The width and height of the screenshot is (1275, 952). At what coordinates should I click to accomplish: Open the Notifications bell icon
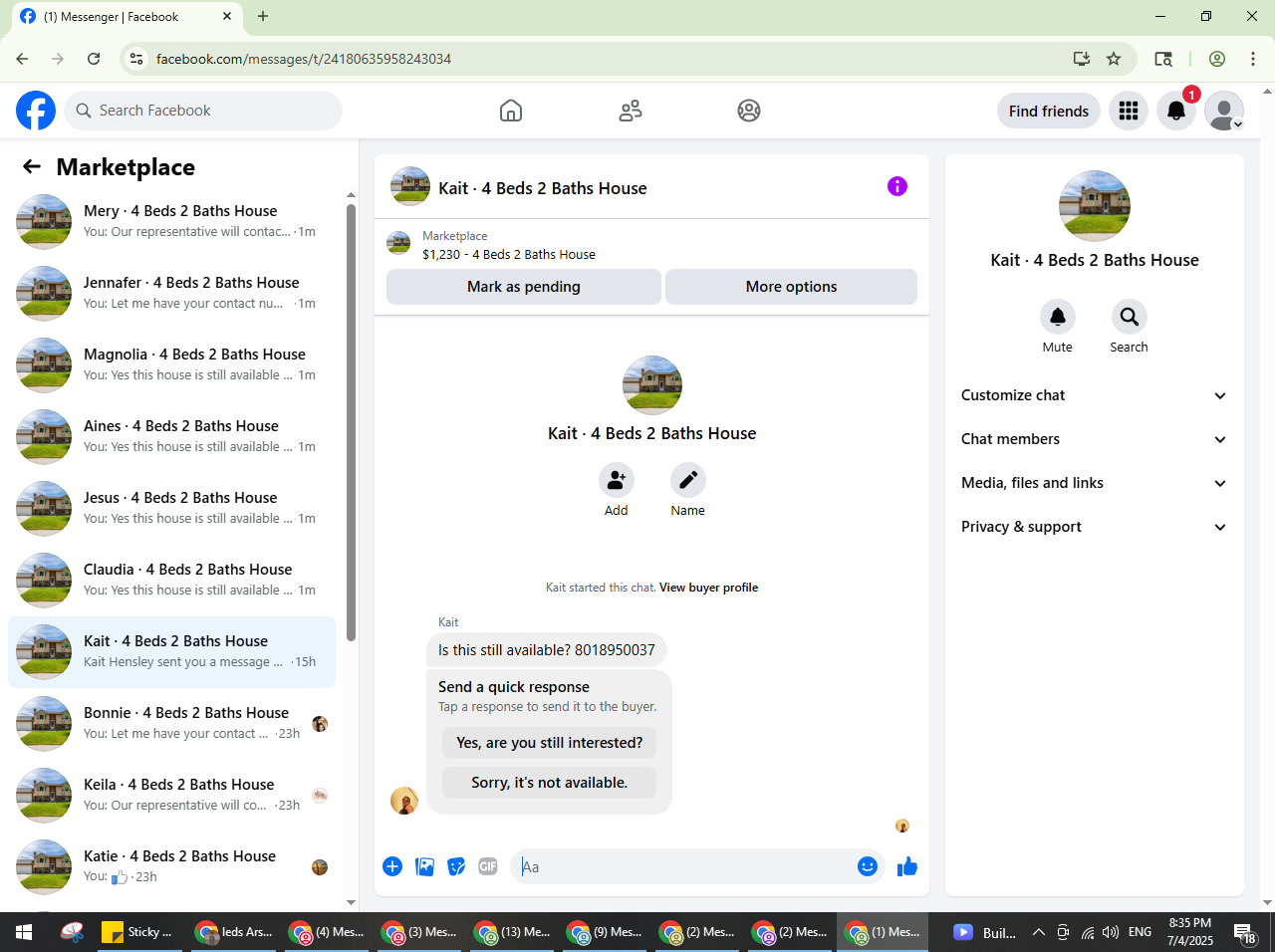pyautogui.click(x=1176, y=111)
